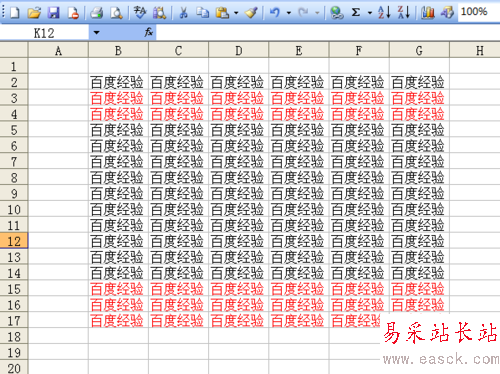The height and width of the screenshot is (374, 500).
Task: Select column E header
Action: pyautogui.click(x=299, y=51)
